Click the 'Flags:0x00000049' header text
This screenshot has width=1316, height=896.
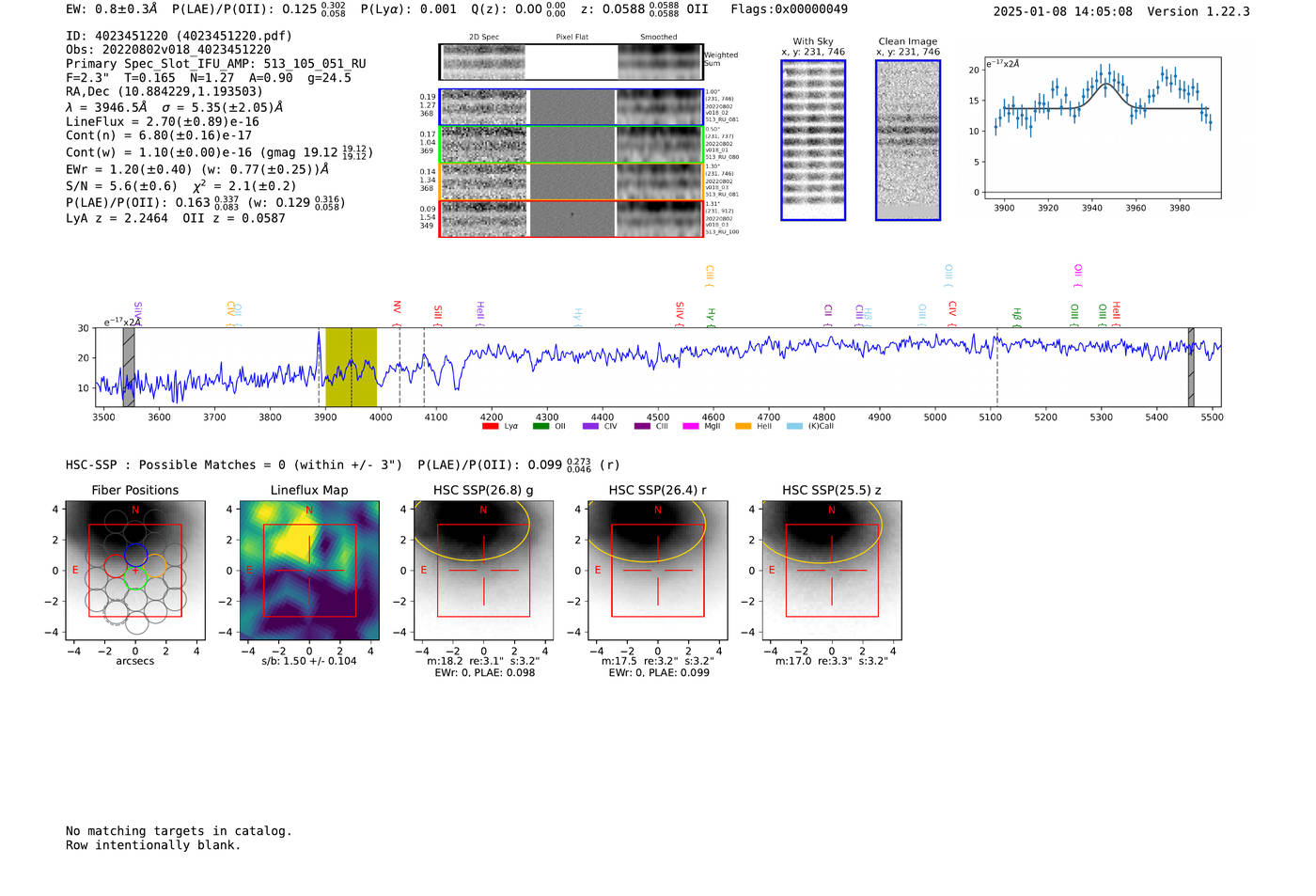pyautogui.click(x=789, y=9)
